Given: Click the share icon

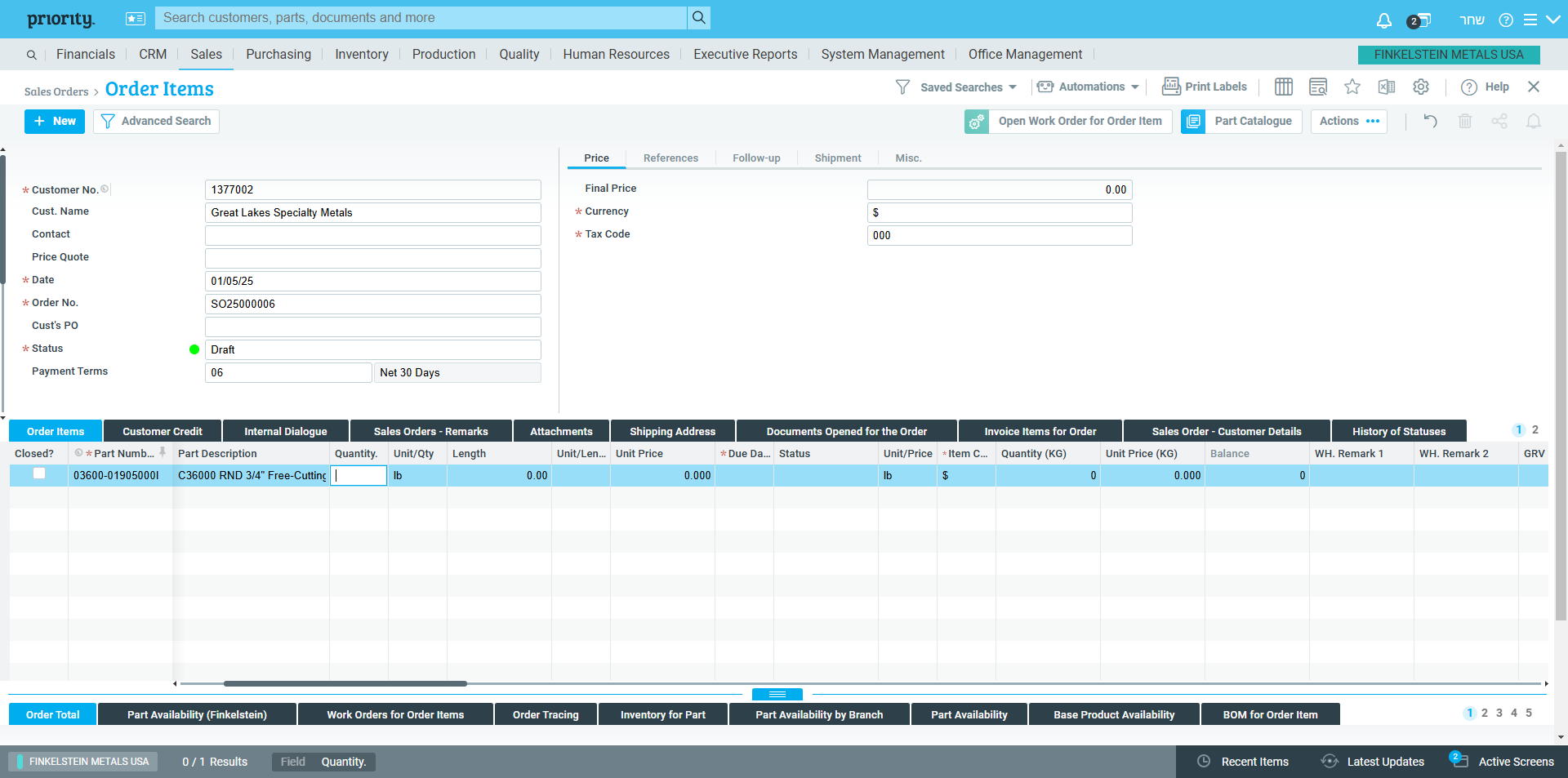Looking at the screenshot, I should click(x=1499, y=121).
